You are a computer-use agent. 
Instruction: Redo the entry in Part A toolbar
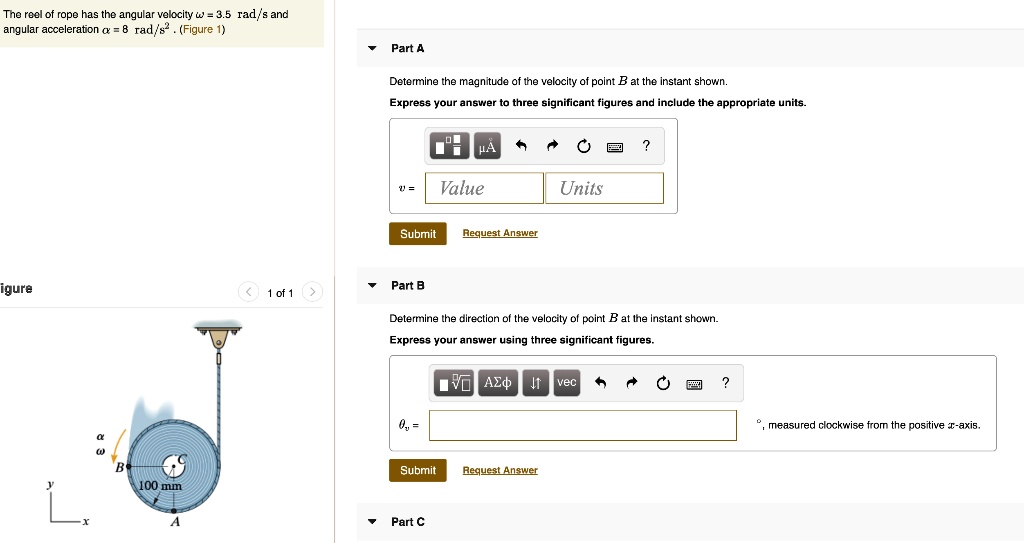[552, 147]
